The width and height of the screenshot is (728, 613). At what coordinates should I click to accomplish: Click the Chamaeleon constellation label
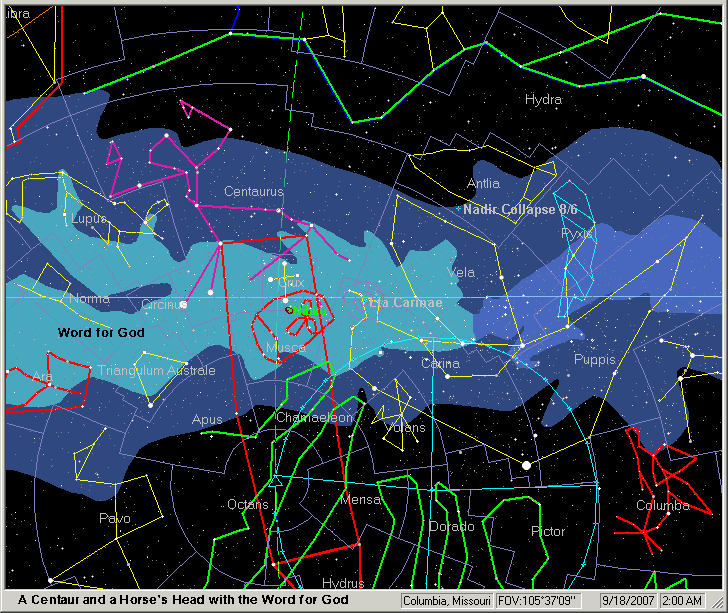pos(314,417)
